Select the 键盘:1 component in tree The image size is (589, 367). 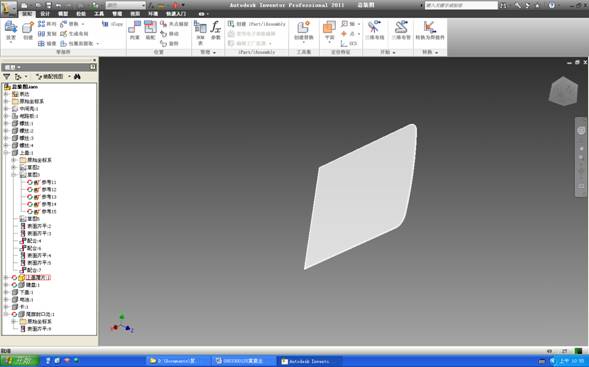(32, 285)
